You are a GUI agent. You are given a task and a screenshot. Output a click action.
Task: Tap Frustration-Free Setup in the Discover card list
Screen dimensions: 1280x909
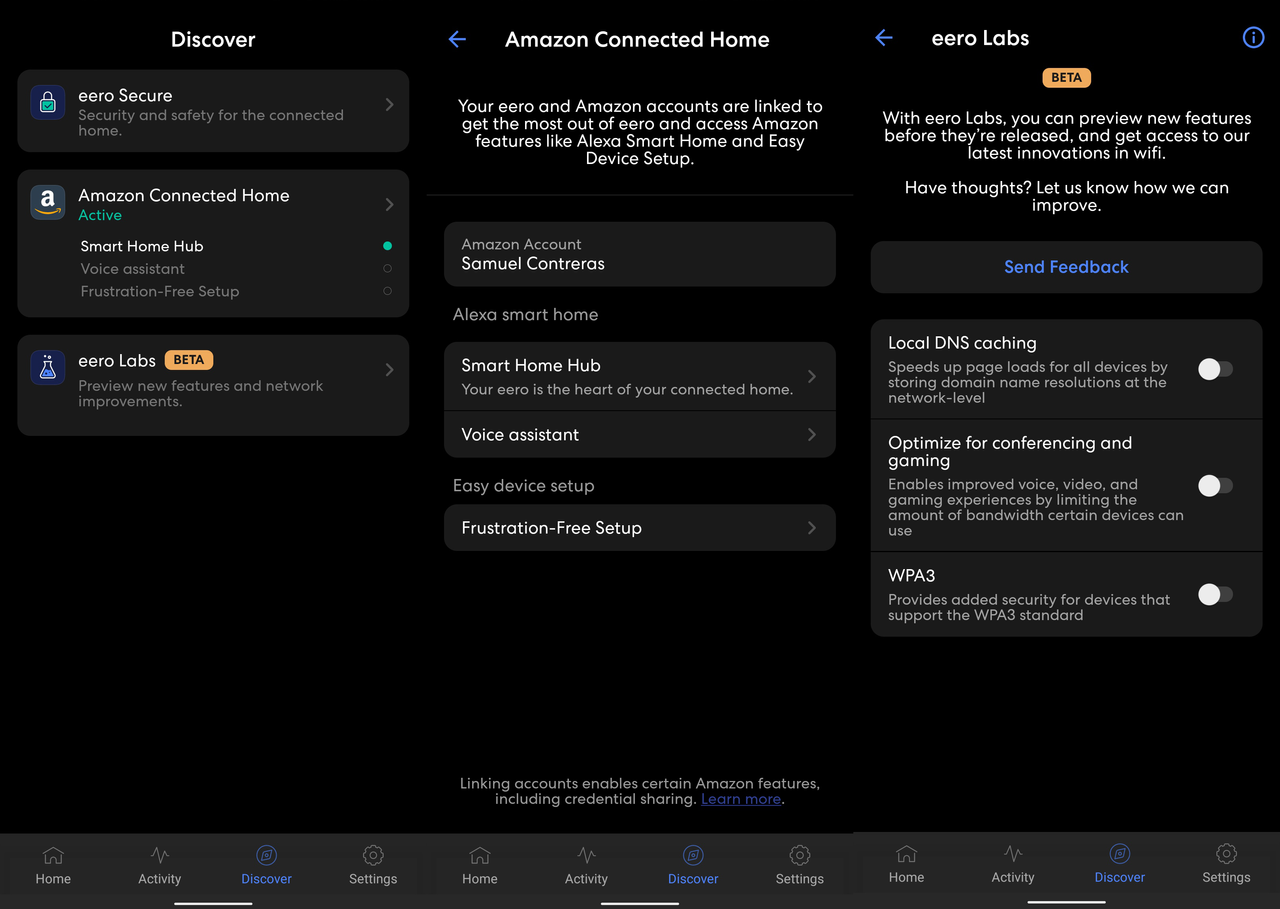(160, 292)
